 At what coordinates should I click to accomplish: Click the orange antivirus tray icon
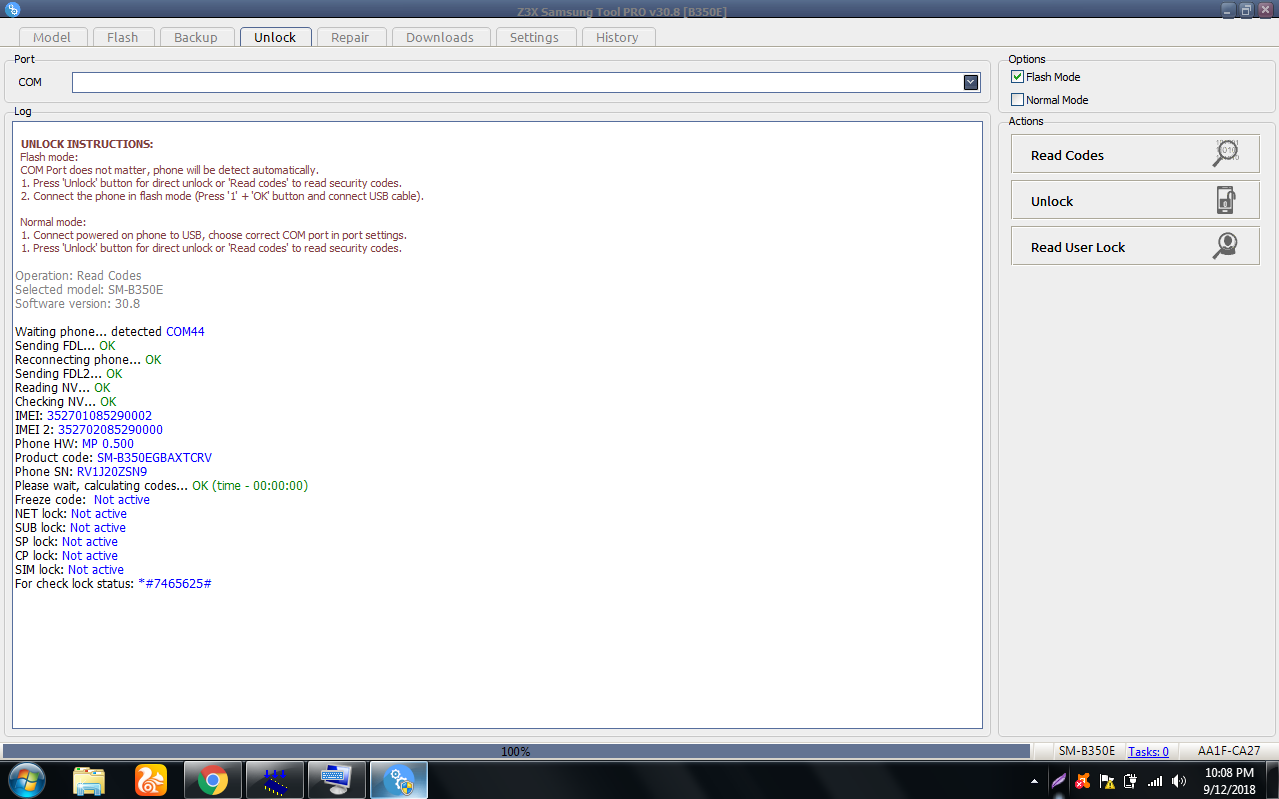pos(1083,781)
